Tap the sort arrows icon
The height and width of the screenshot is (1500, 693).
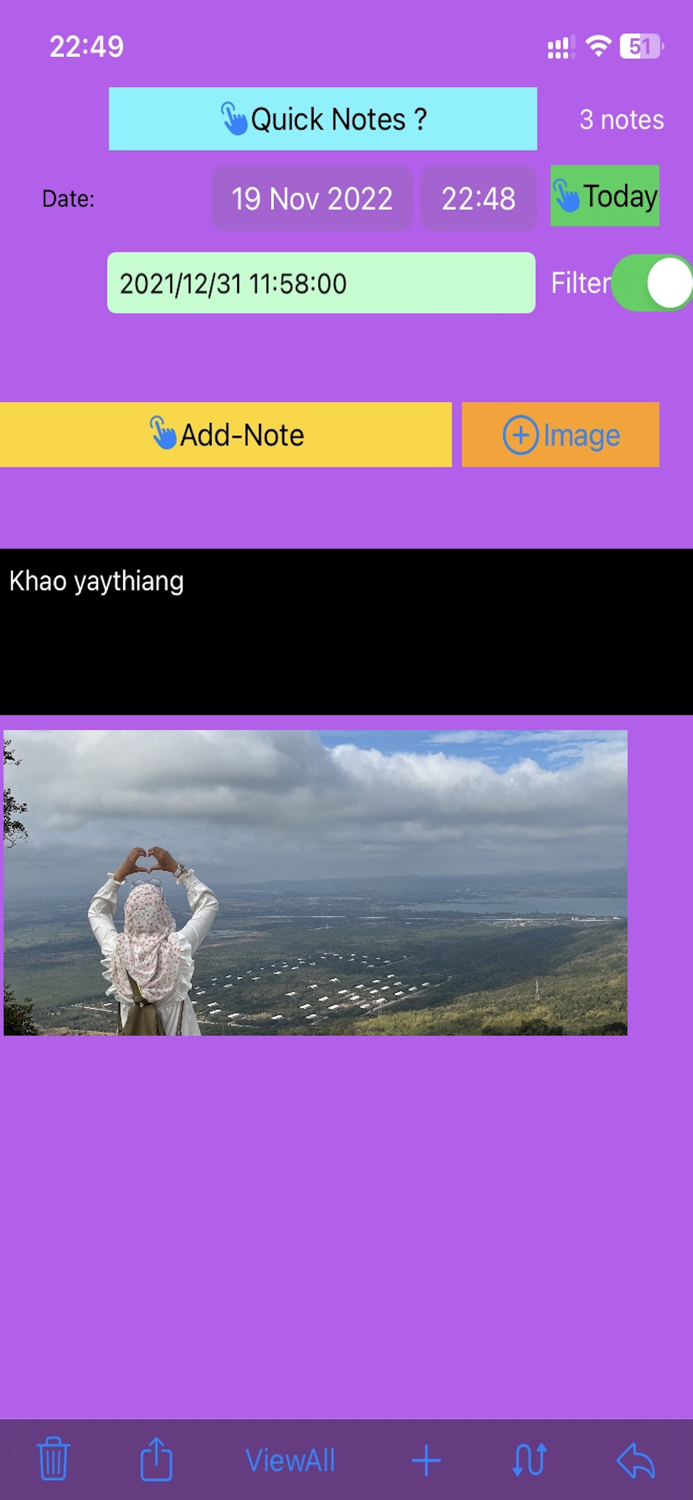(x=529, y=1461)
